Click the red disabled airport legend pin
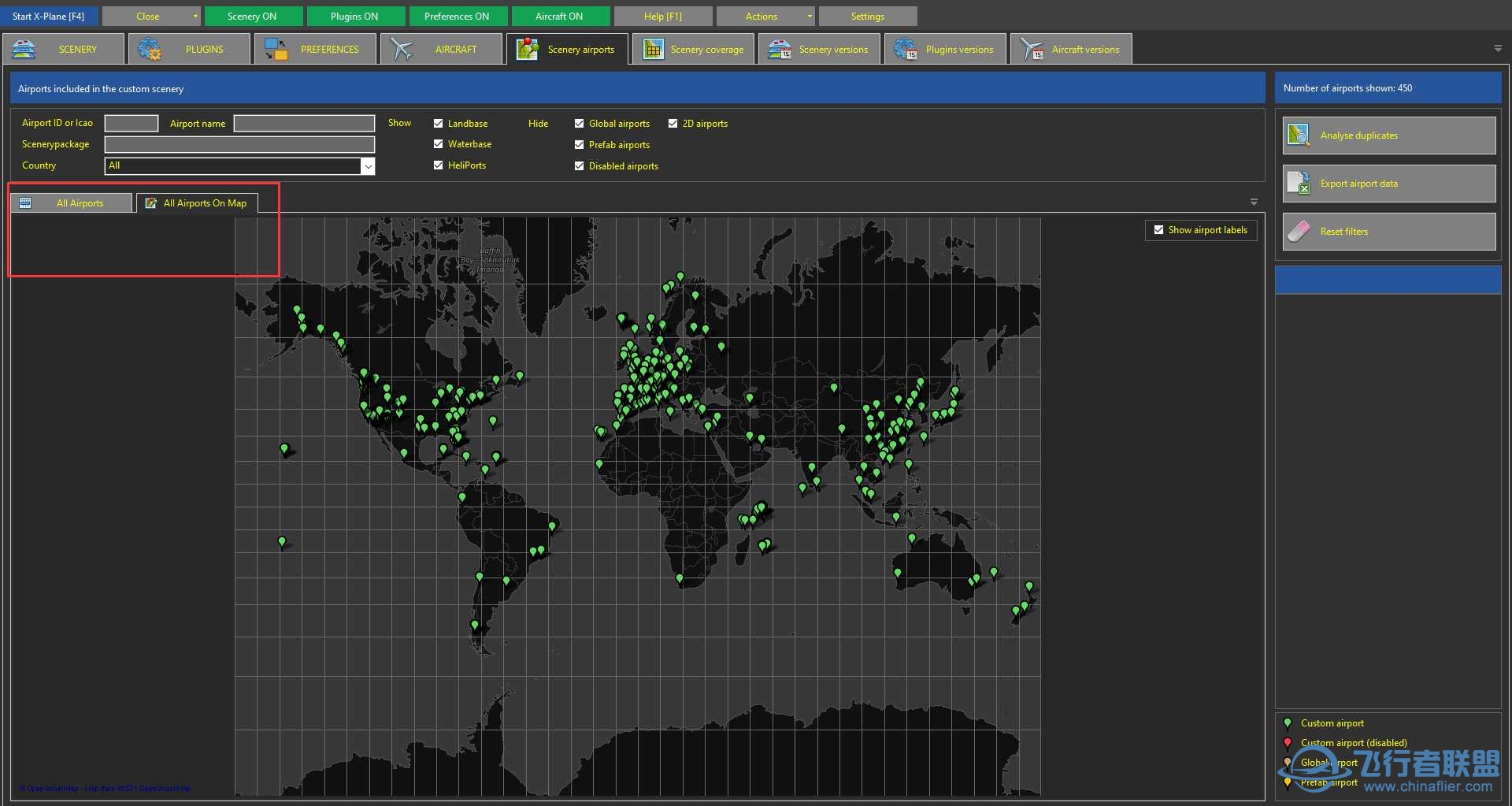The height and width of the screenshot is (806, 1512). click(1288, 743)
